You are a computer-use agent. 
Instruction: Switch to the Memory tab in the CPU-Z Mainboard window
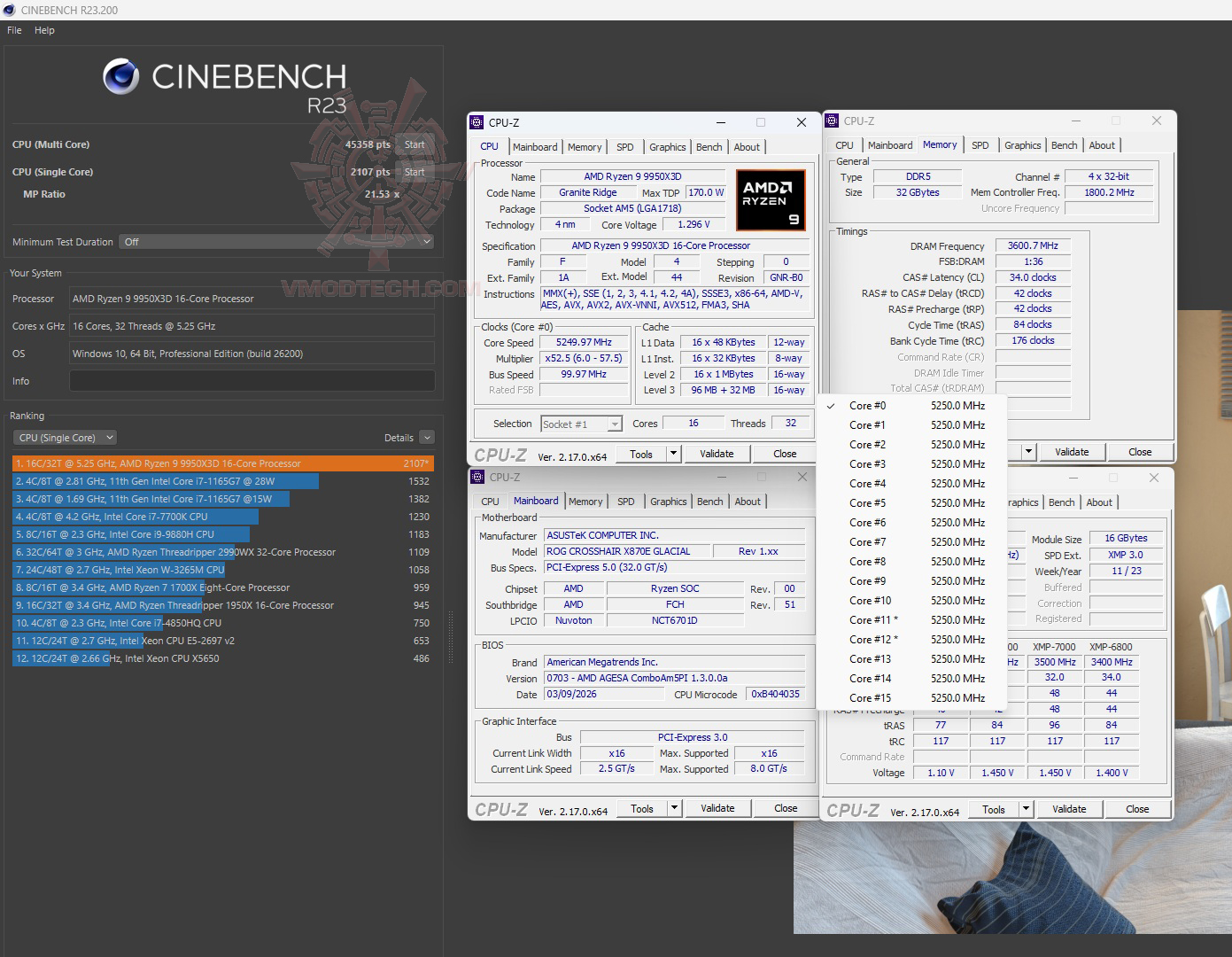click(x=585, y=502)
